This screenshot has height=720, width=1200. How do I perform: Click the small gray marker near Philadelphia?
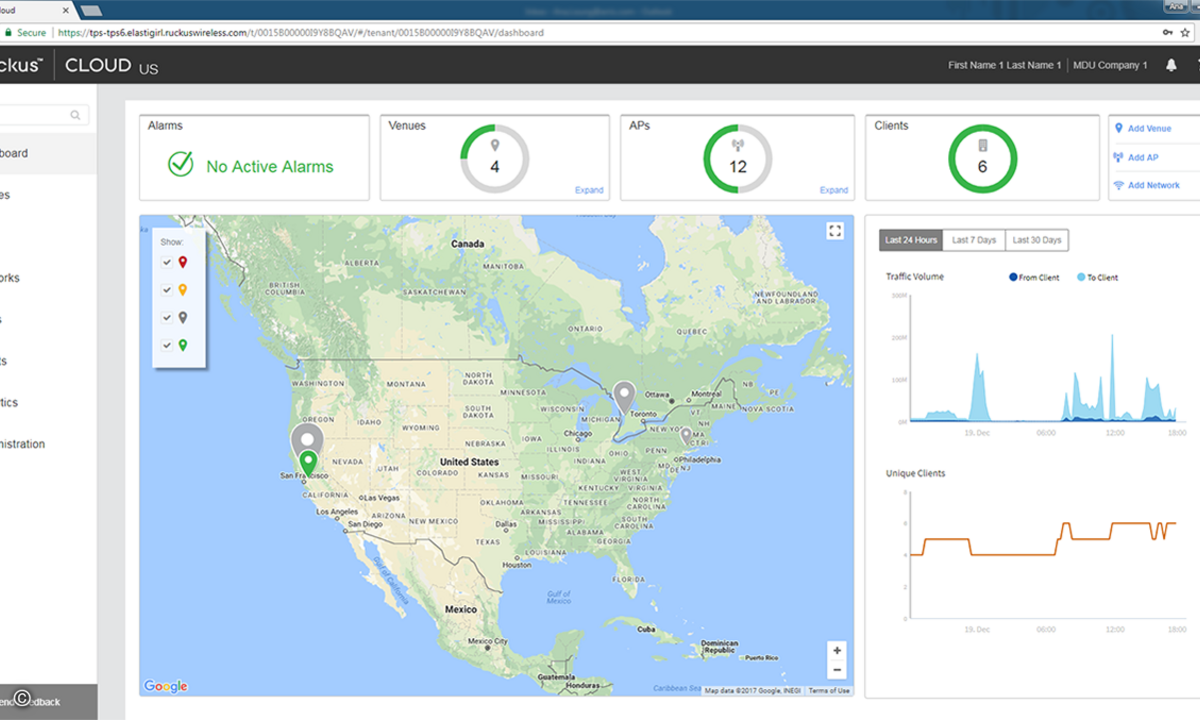686,436
